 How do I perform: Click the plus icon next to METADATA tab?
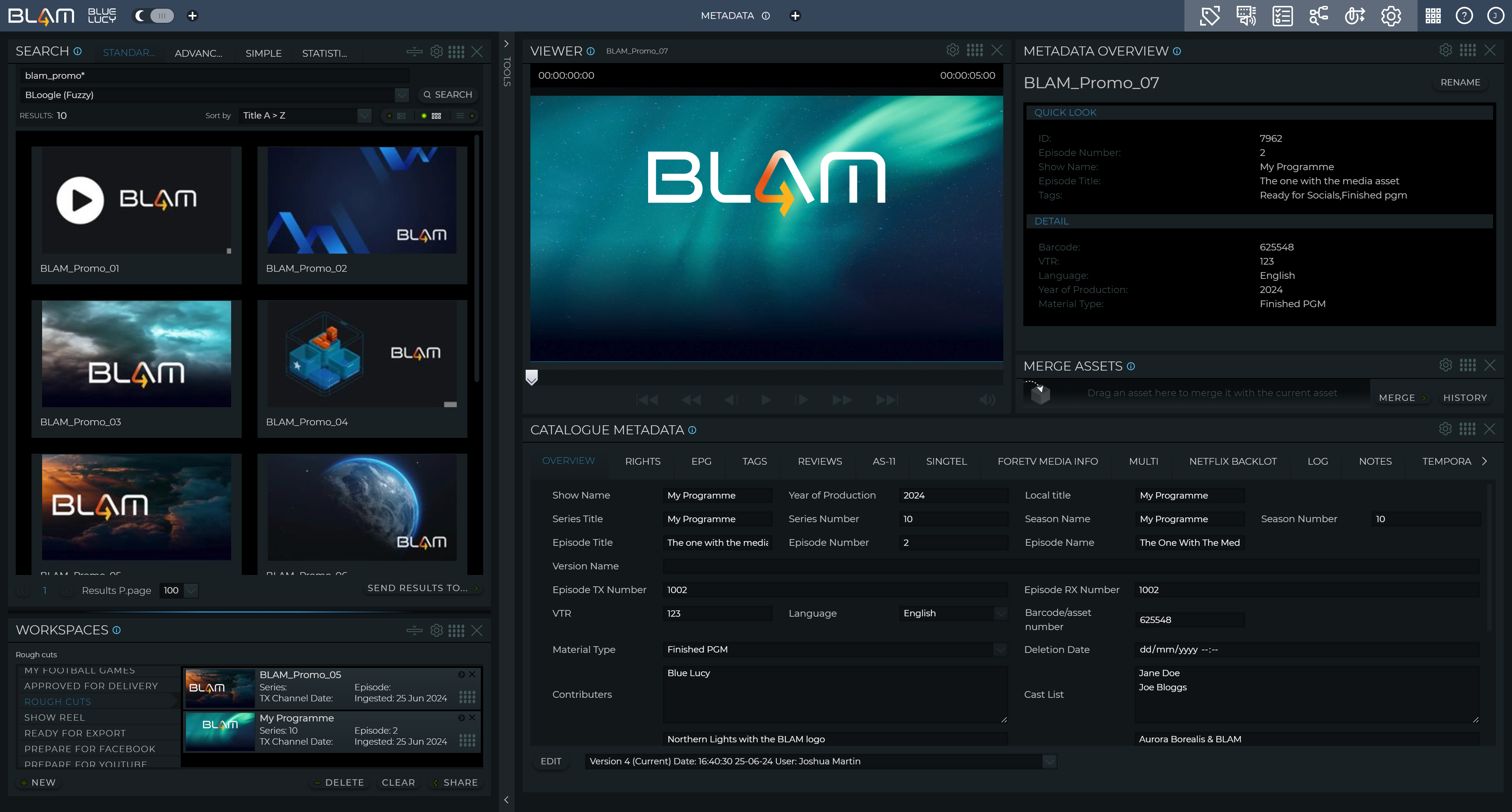coord(795,16)
